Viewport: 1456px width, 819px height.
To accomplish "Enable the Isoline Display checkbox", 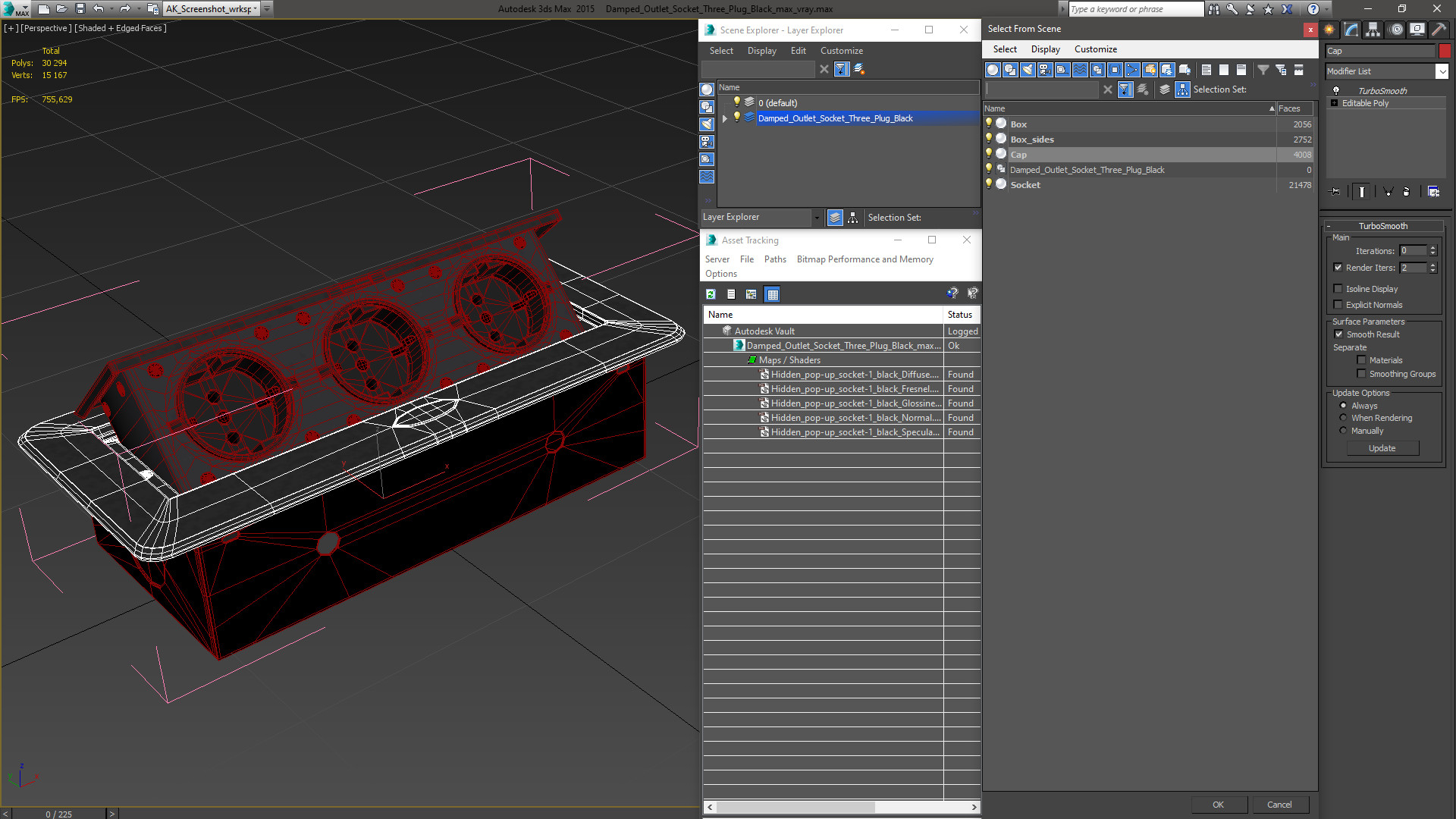I will point(1338,289).
